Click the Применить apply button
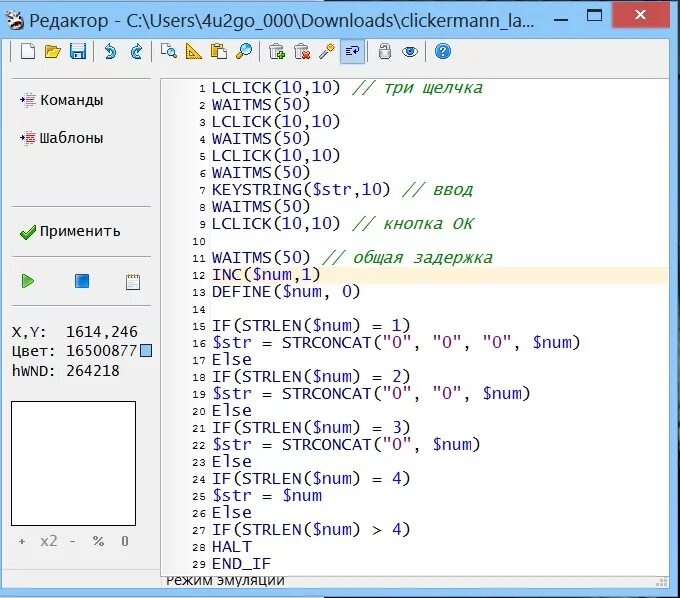This screenshot has height=598, width=680. (70, 232)
